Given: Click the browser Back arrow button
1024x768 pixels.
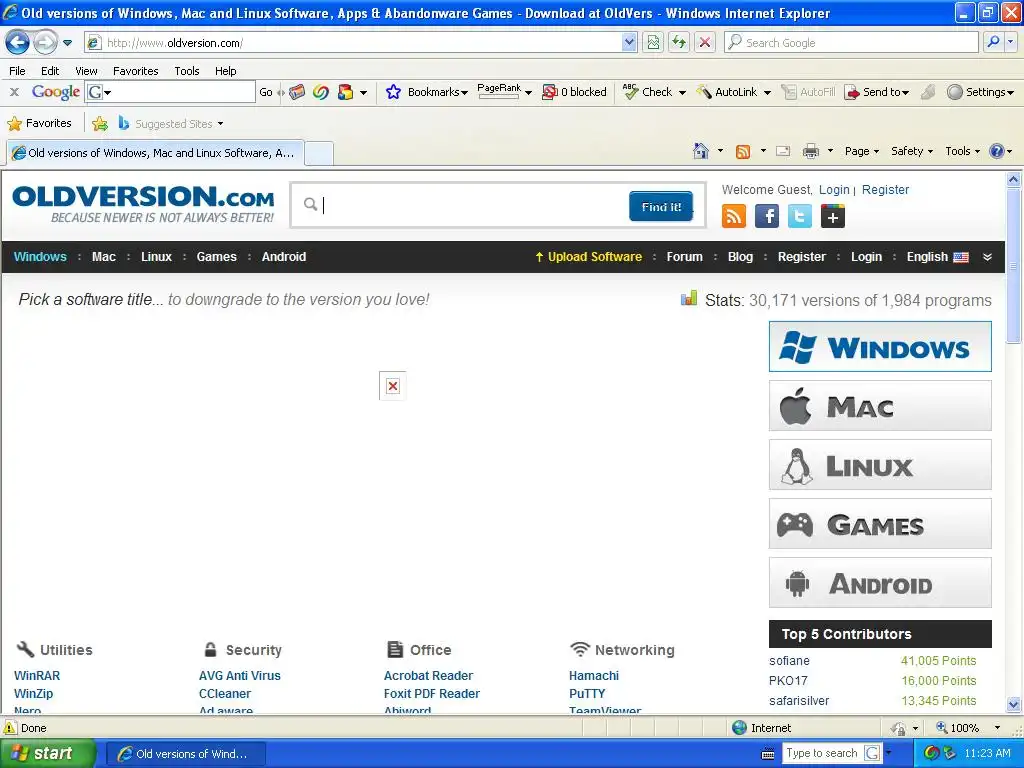Looking at the screenshot, I should [18, 43].
